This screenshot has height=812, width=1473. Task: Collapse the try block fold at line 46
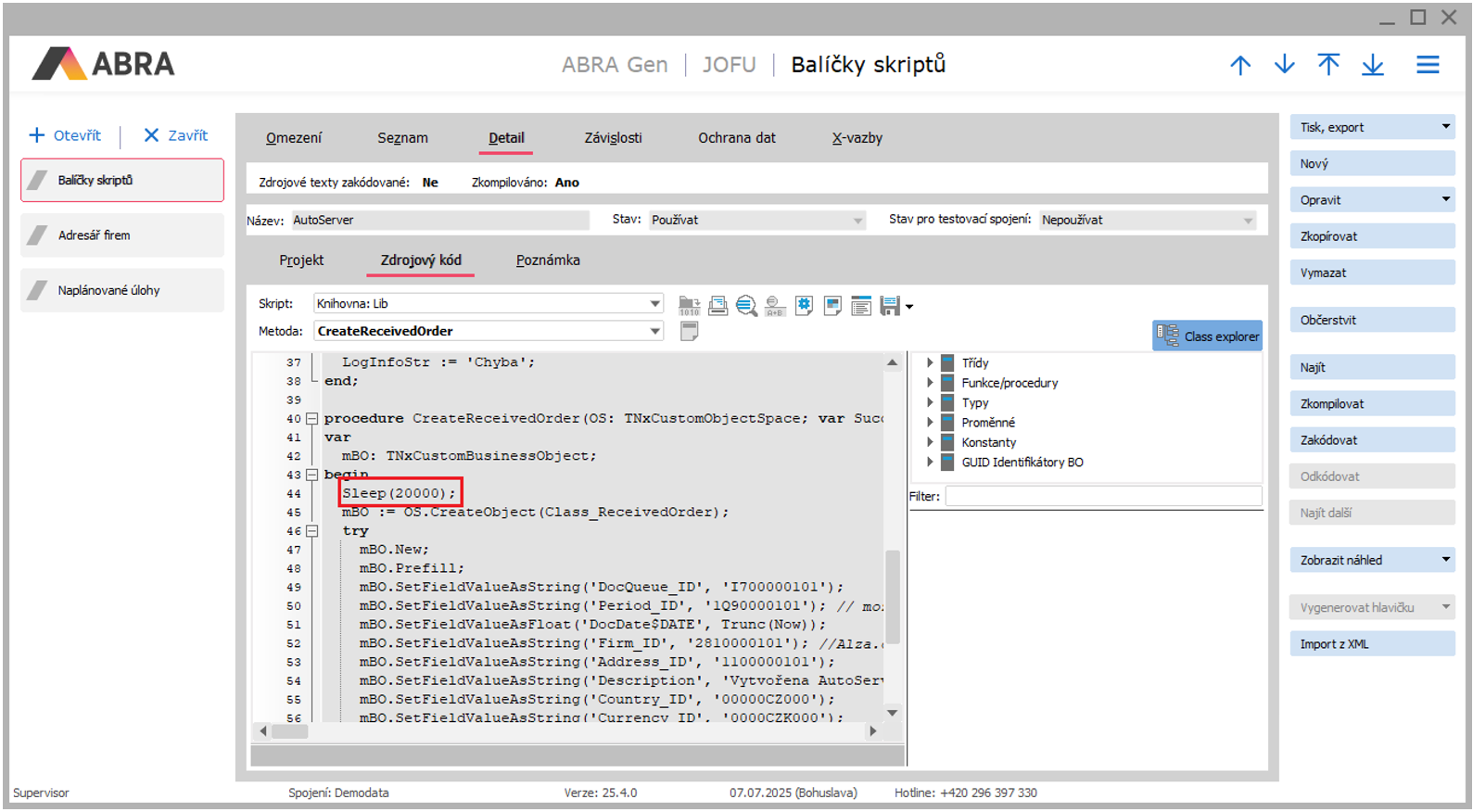(x=312, y=531)
